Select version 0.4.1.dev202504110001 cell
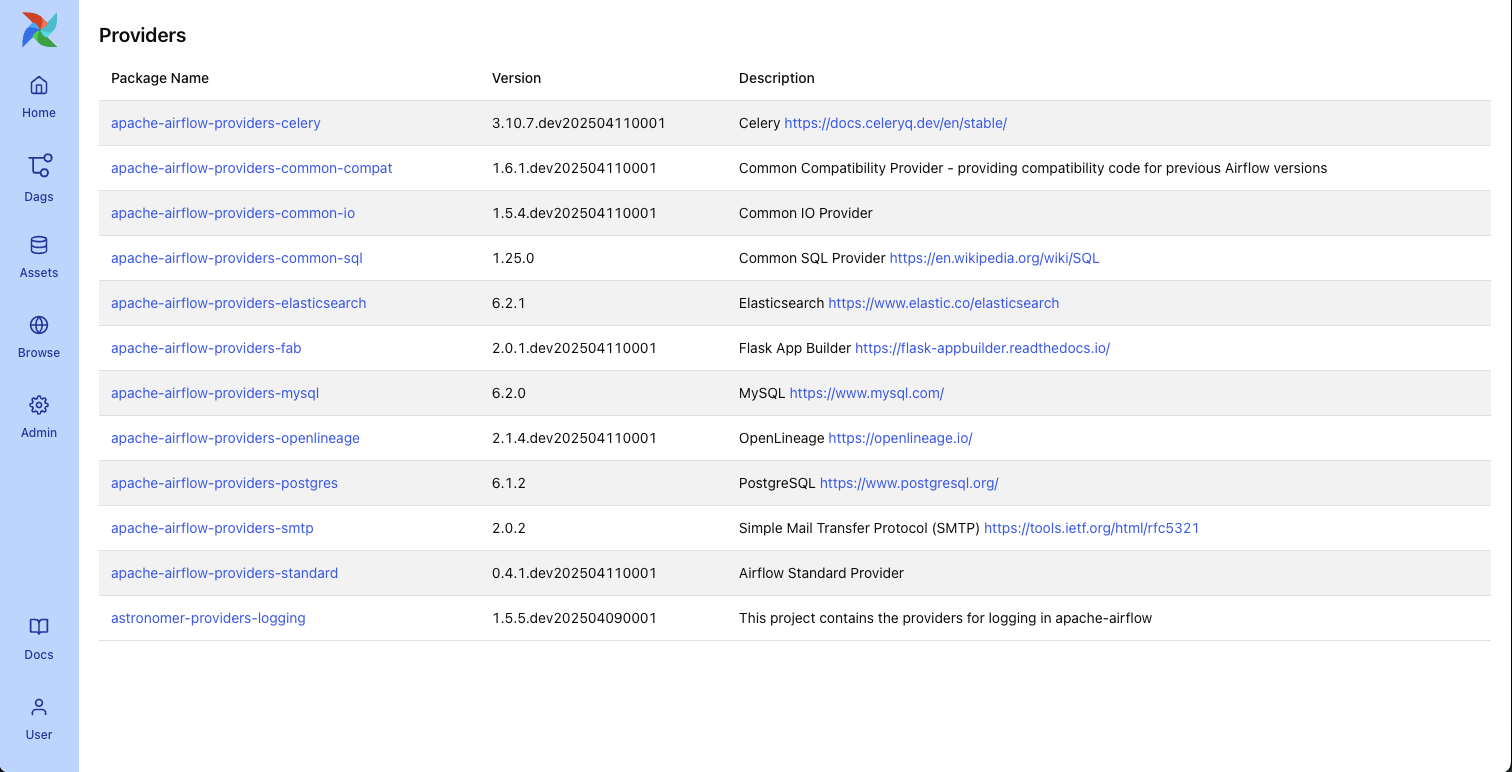Viewport: 1512px width, 772px height. (574, 573)
